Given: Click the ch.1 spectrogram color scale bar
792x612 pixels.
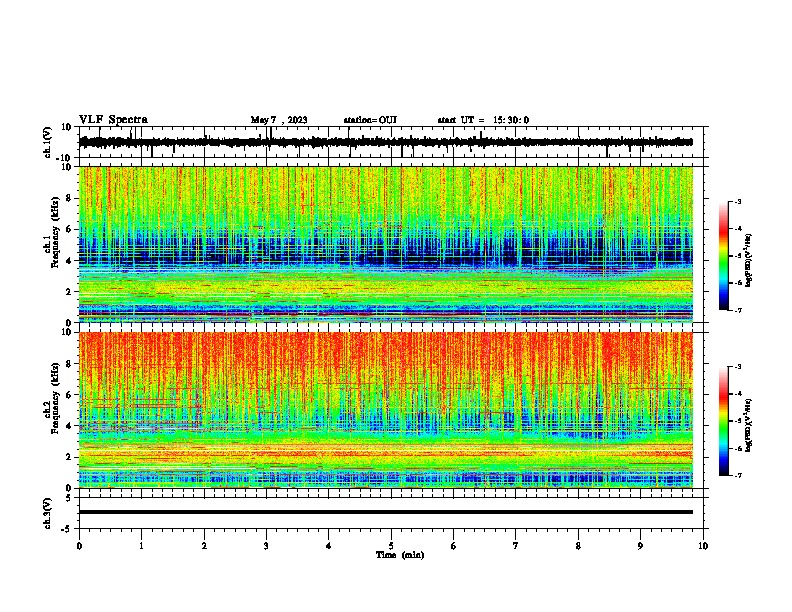Looking at the screenshot, I should pos(723,256).
